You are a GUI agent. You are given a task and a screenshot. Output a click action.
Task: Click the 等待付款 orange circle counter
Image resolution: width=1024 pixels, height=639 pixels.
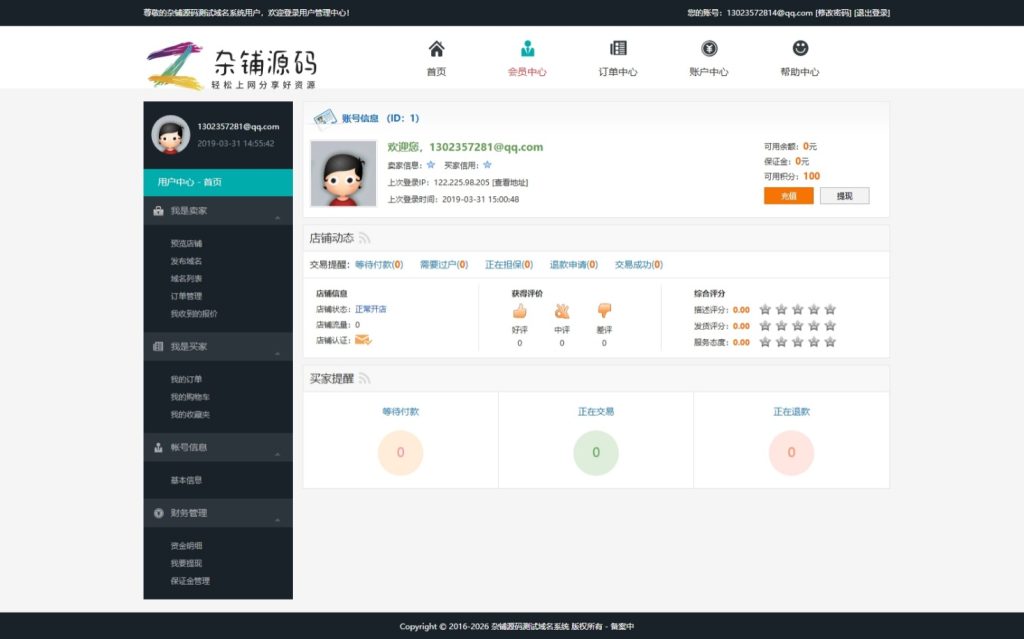pyautogui.click(x=400, y=452)
